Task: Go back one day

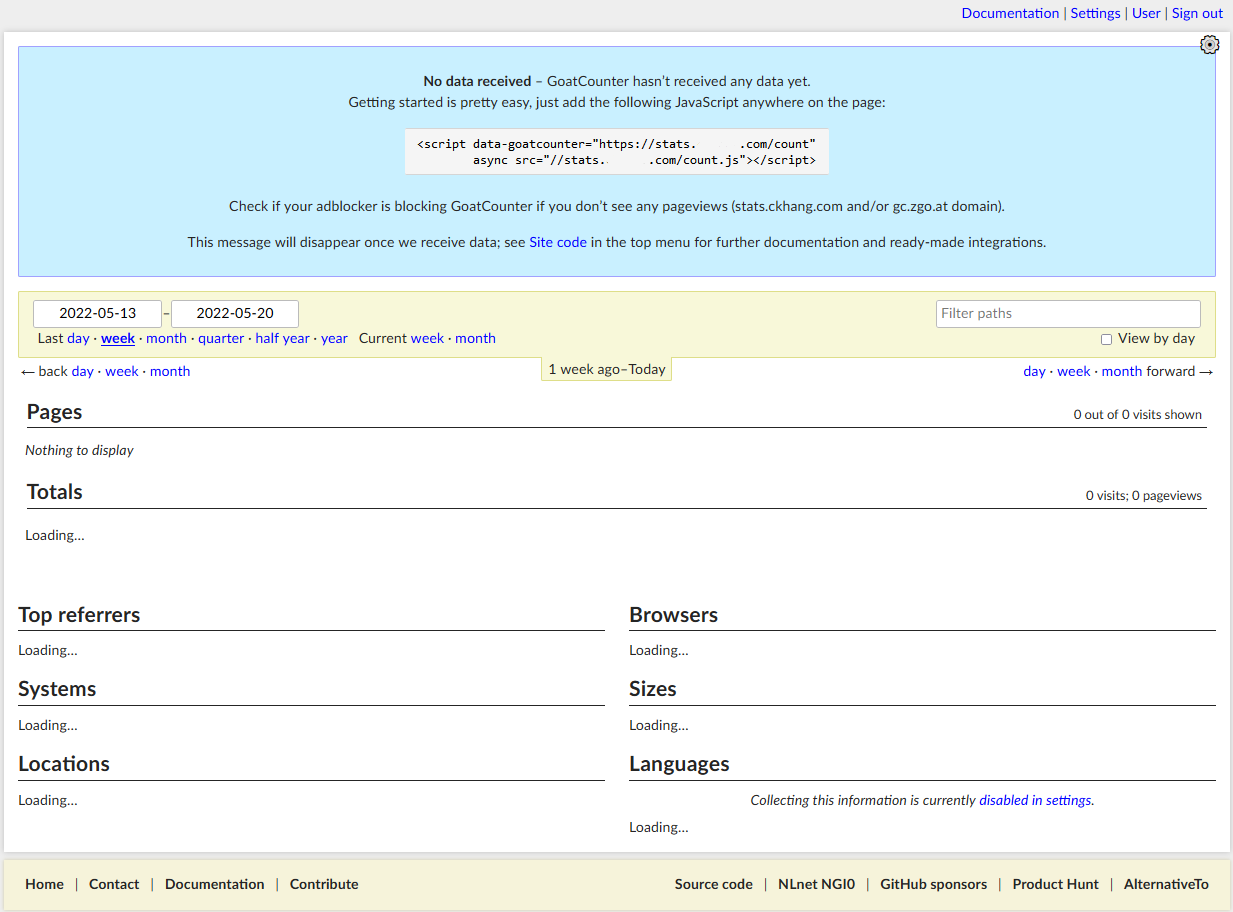Action: point(82,371)
